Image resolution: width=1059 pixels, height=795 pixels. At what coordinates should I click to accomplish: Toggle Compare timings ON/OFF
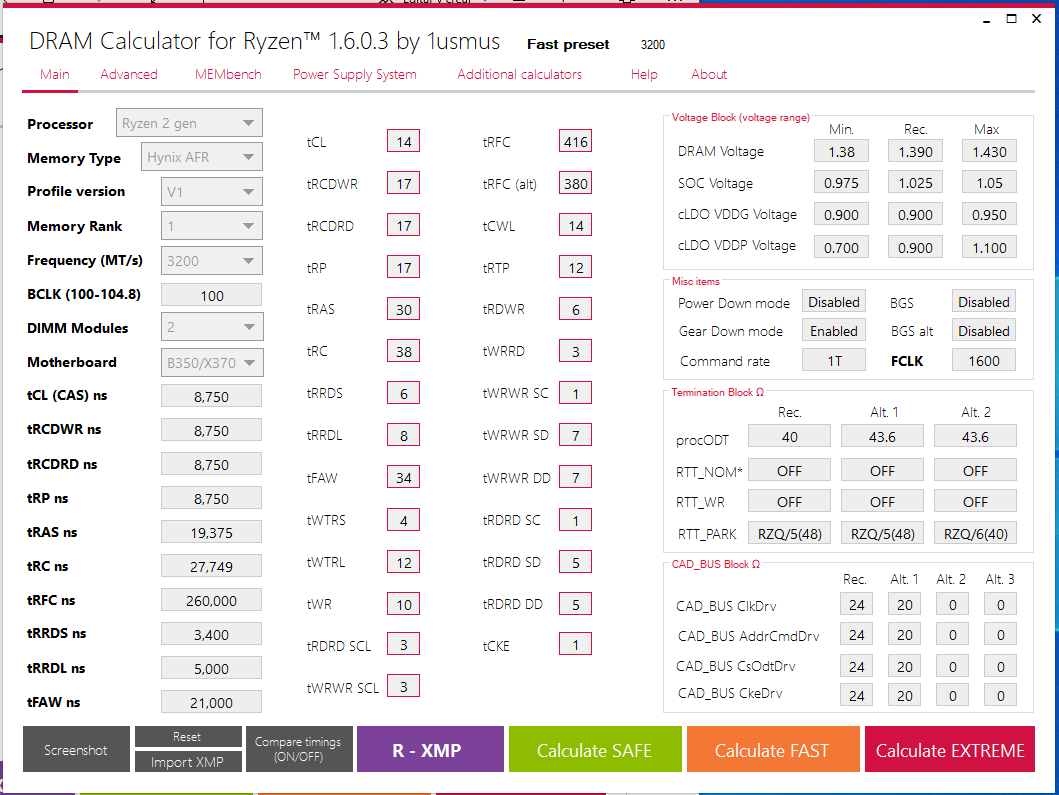(x=298, y=750)
